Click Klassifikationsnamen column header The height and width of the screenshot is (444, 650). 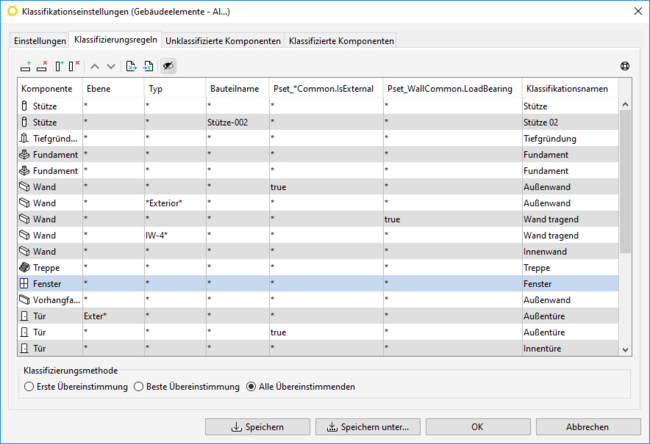(x=570, y=88)
